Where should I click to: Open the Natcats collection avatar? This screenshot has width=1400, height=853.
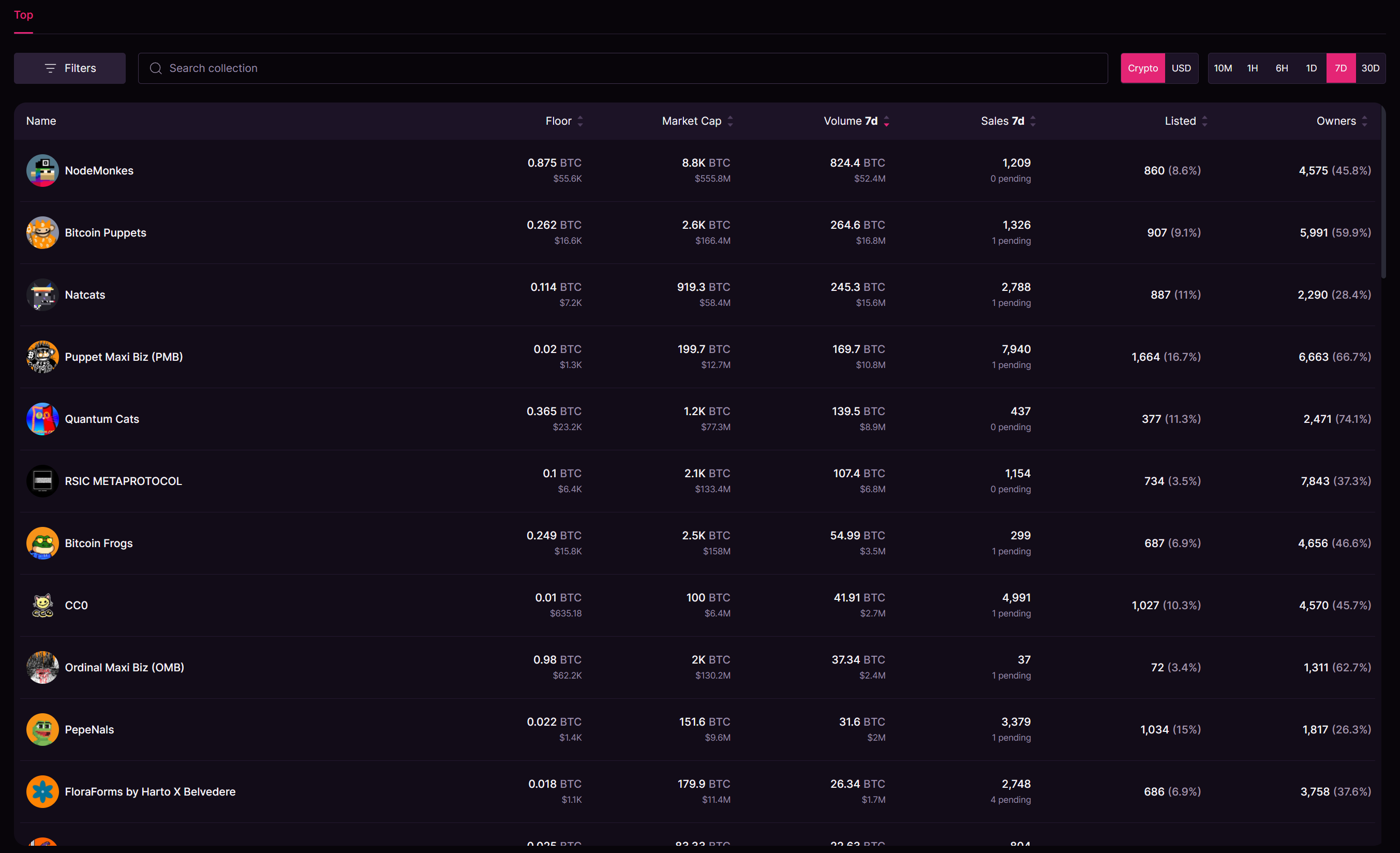pyautogui.click(x=42, y=295)
